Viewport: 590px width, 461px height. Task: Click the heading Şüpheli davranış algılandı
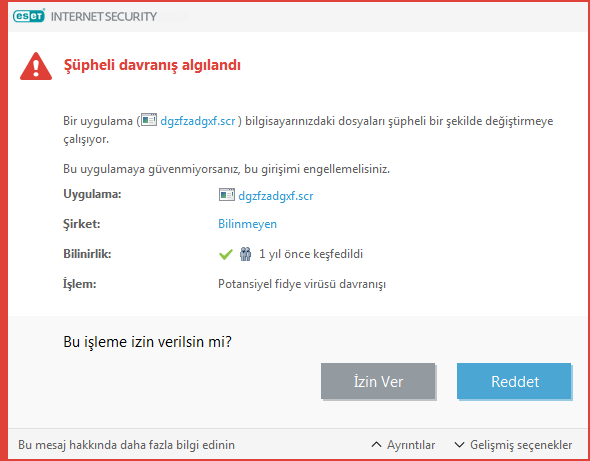pos(152,65)
